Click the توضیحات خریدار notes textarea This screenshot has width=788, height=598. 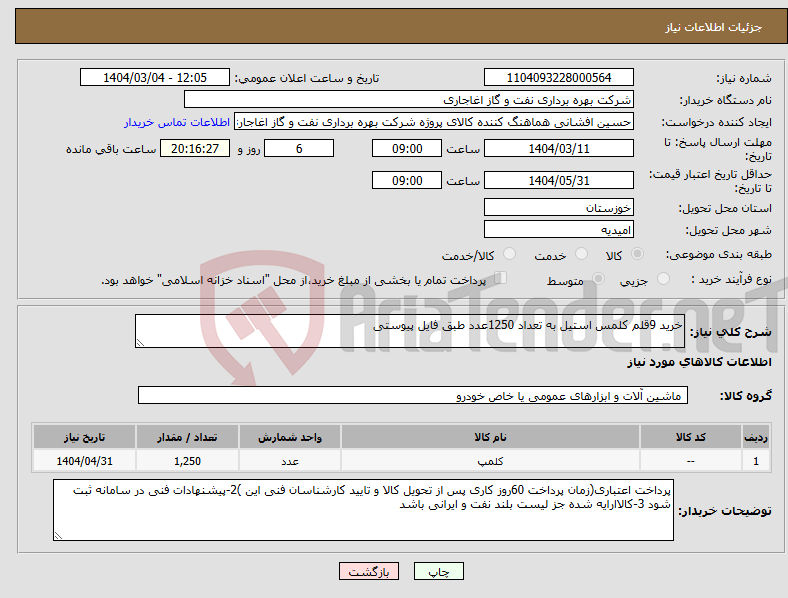[x=363, y=510]
